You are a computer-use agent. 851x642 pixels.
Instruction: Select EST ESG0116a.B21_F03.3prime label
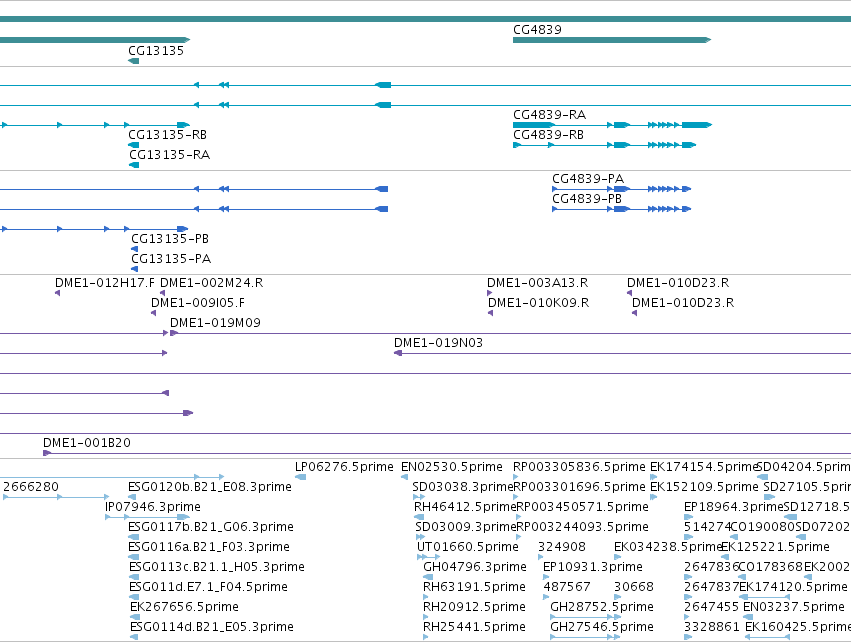[x=209, y=547]
